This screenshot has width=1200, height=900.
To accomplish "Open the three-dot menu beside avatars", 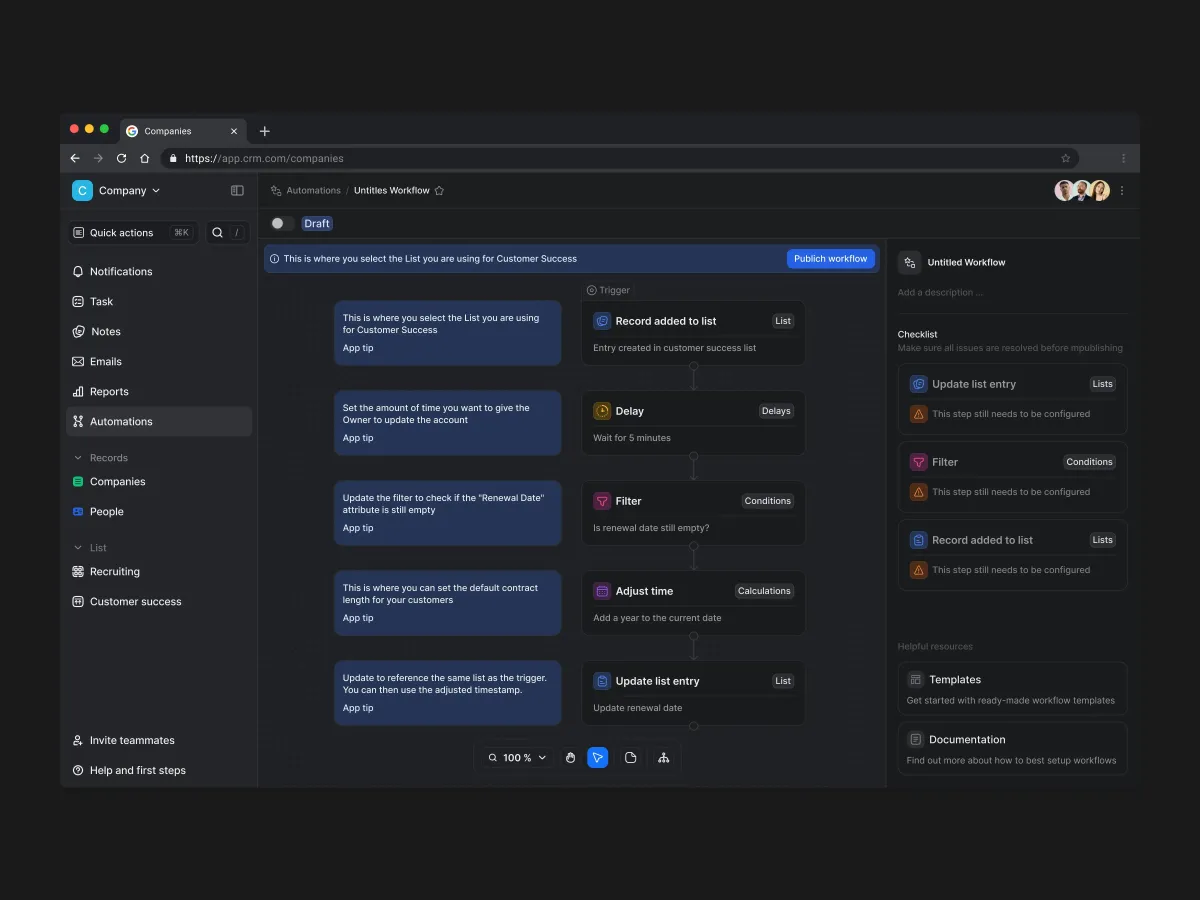I will (1121, 191).
